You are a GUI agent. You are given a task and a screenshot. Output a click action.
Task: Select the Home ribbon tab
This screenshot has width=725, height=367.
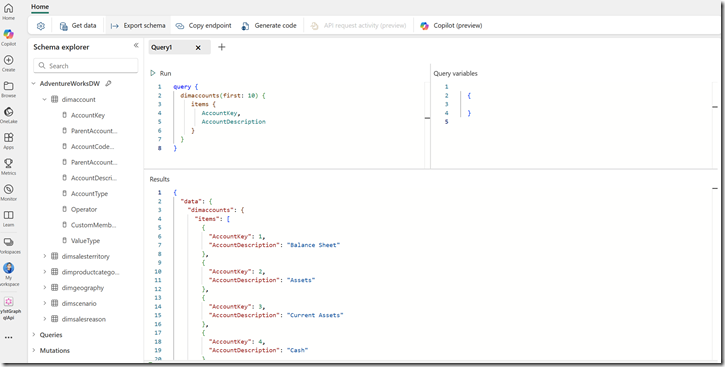coord(40,7)
